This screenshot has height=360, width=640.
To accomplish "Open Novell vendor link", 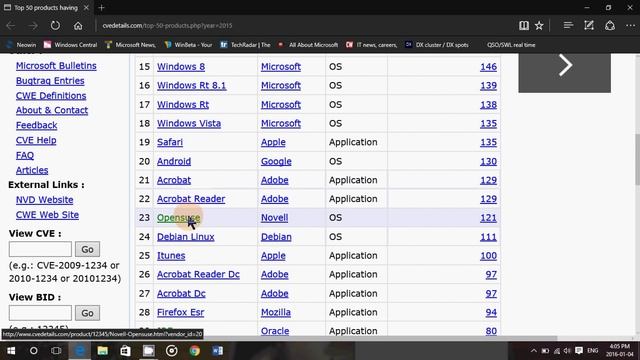I will 274,218.
